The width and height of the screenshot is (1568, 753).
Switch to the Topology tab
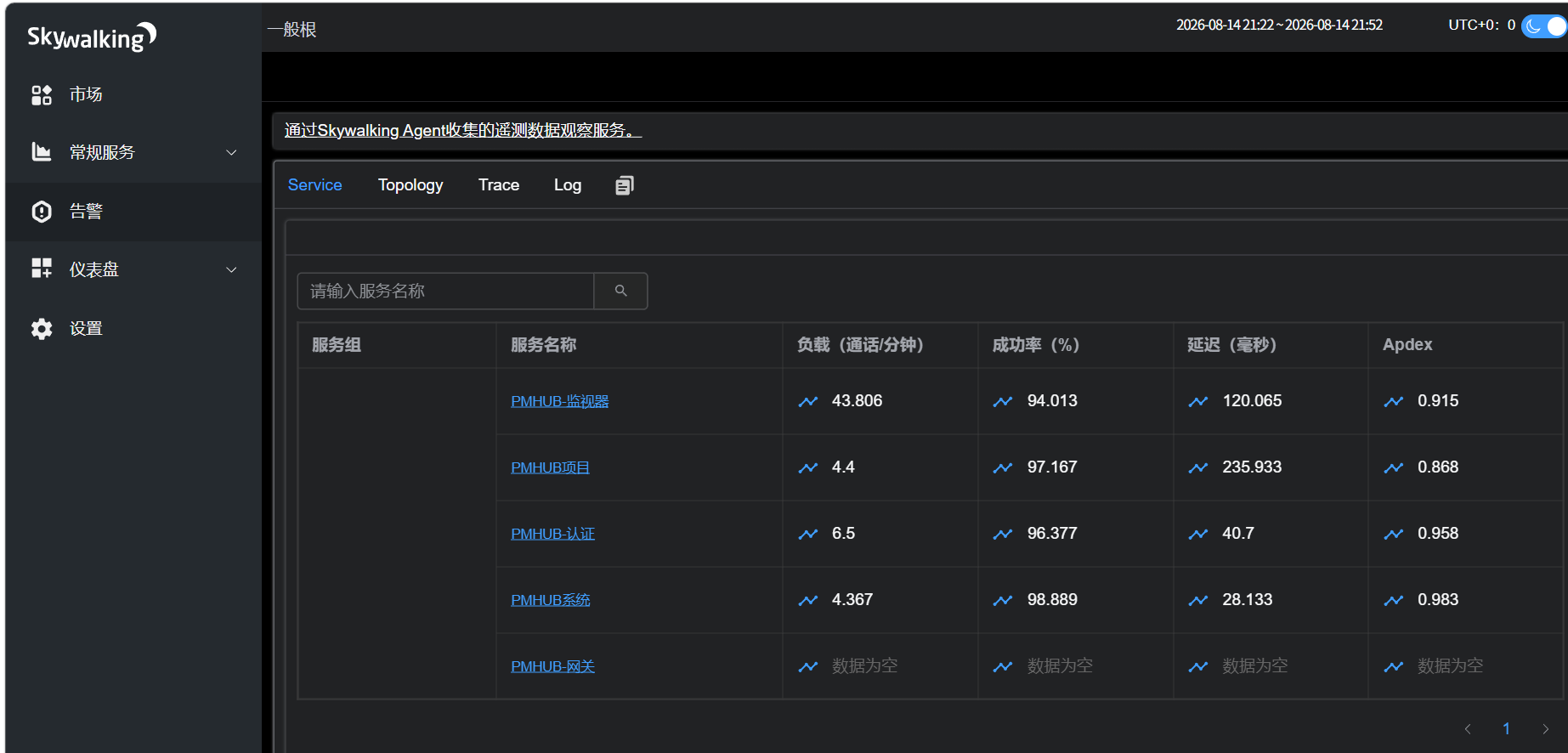[410, 184]
